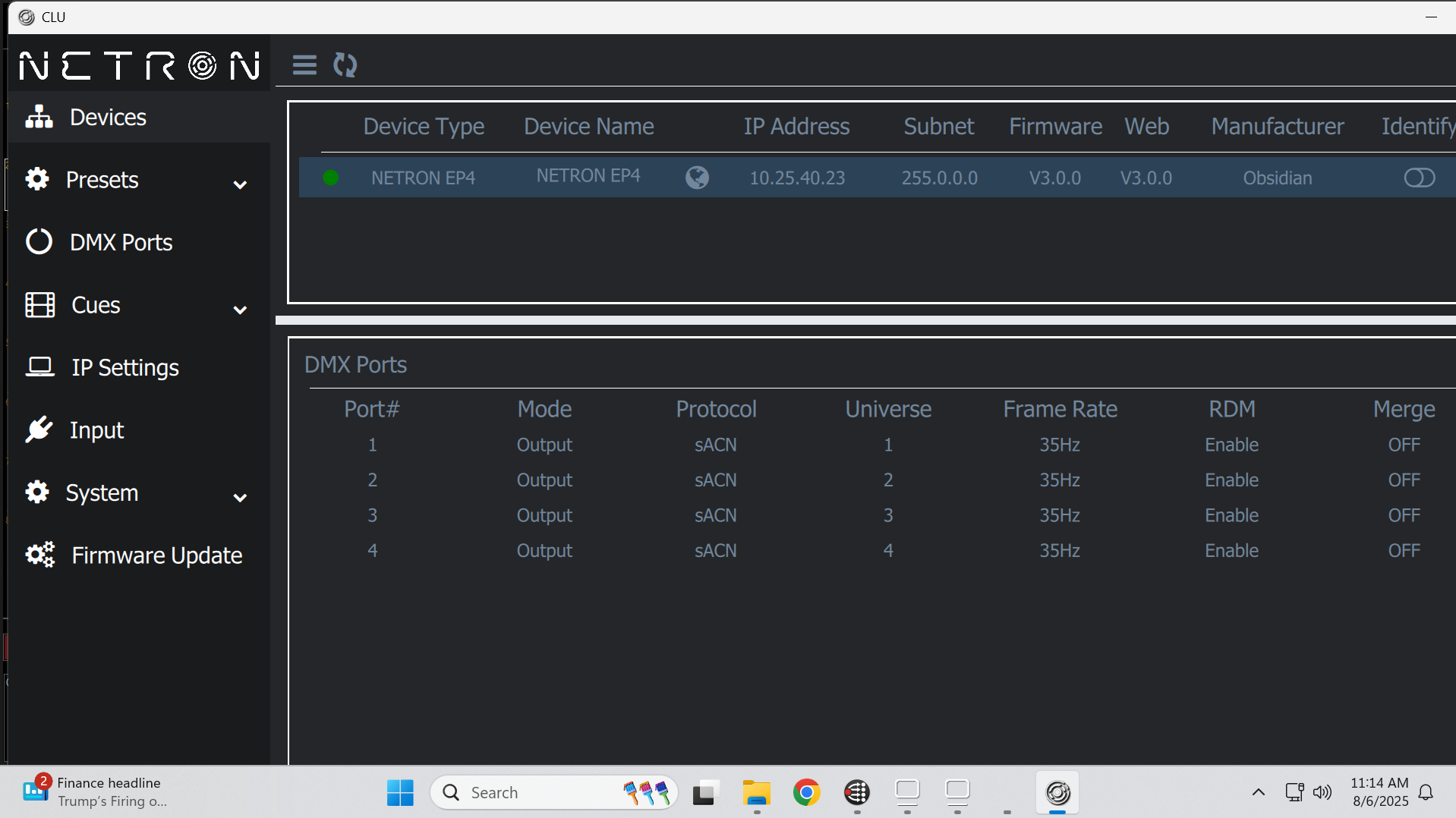Click NETRON EP4 device type cell
The width and height of the screenshot is (1456, 818).
pyautogui.click(x=423, y=178)
